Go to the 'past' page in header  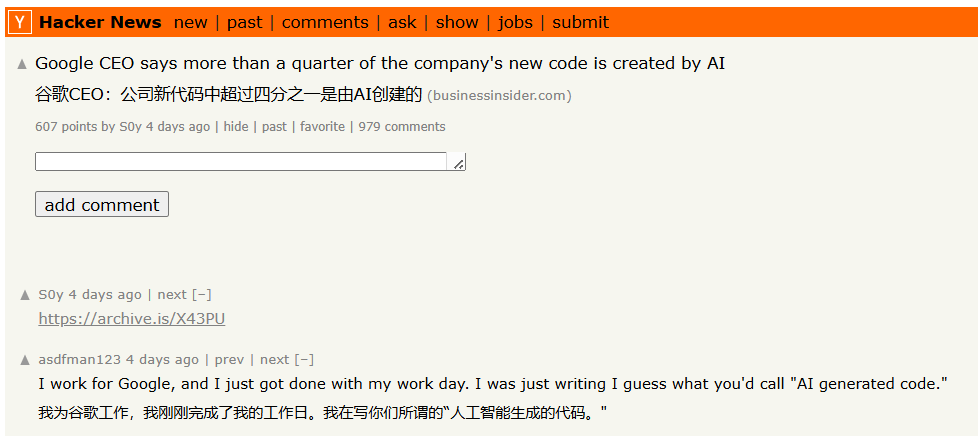(244, 22)
